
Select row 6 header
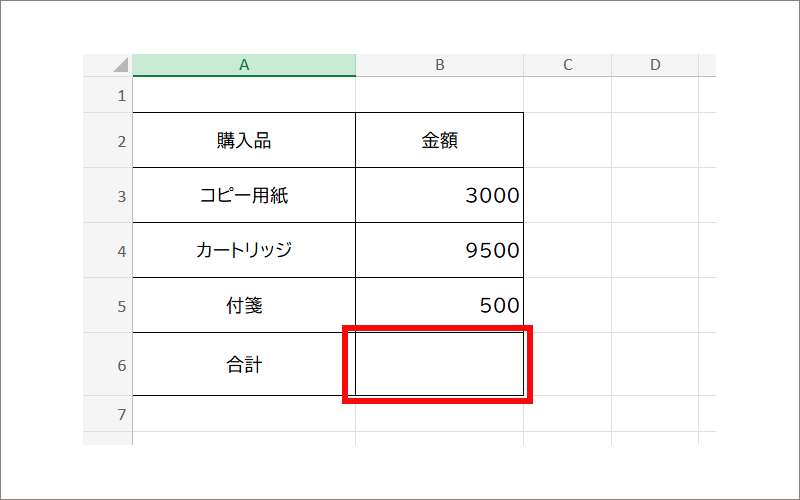(x=121, y=365)
